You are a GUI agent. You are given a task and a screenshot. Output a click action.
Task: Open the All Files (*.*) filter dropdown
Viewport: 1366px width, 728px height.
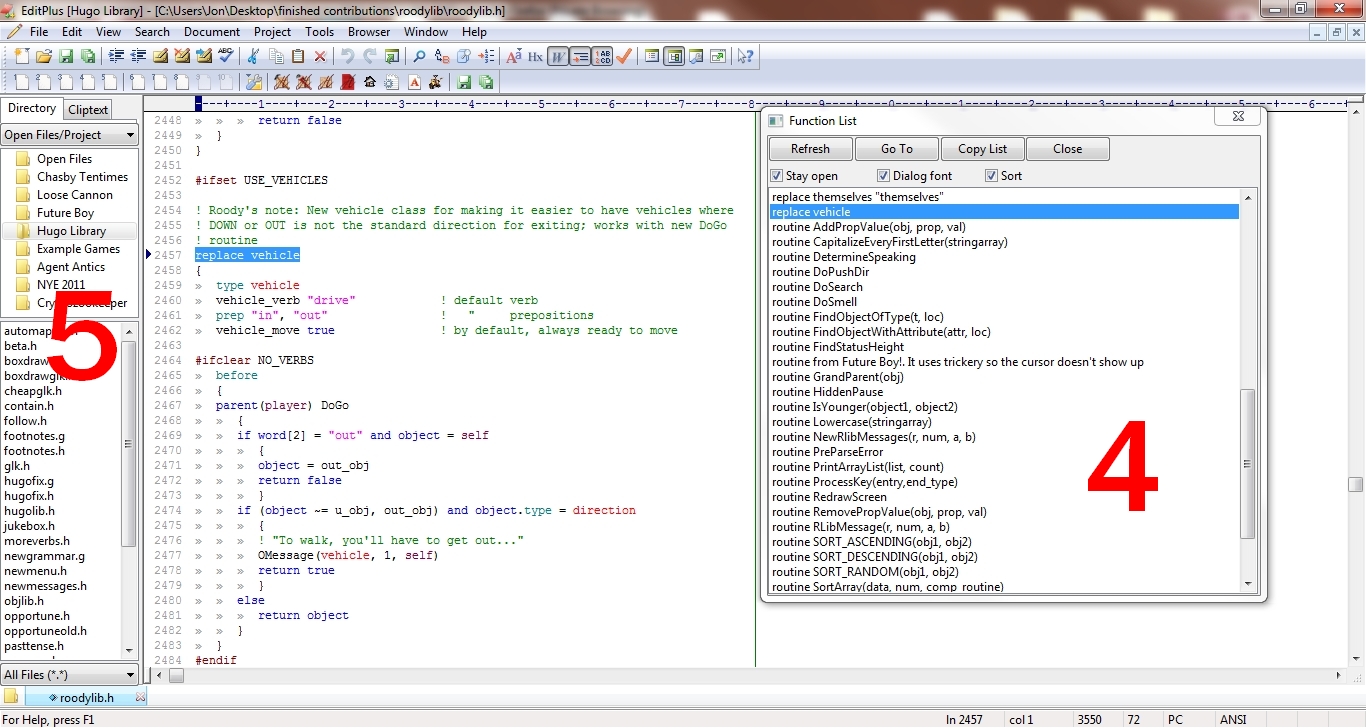coord(70,675)
